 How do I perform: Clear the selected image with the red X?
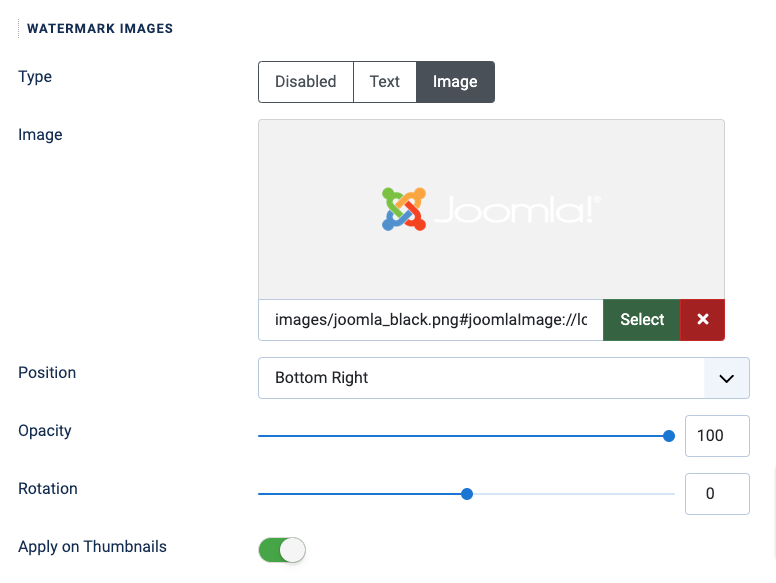click(703, 320)
